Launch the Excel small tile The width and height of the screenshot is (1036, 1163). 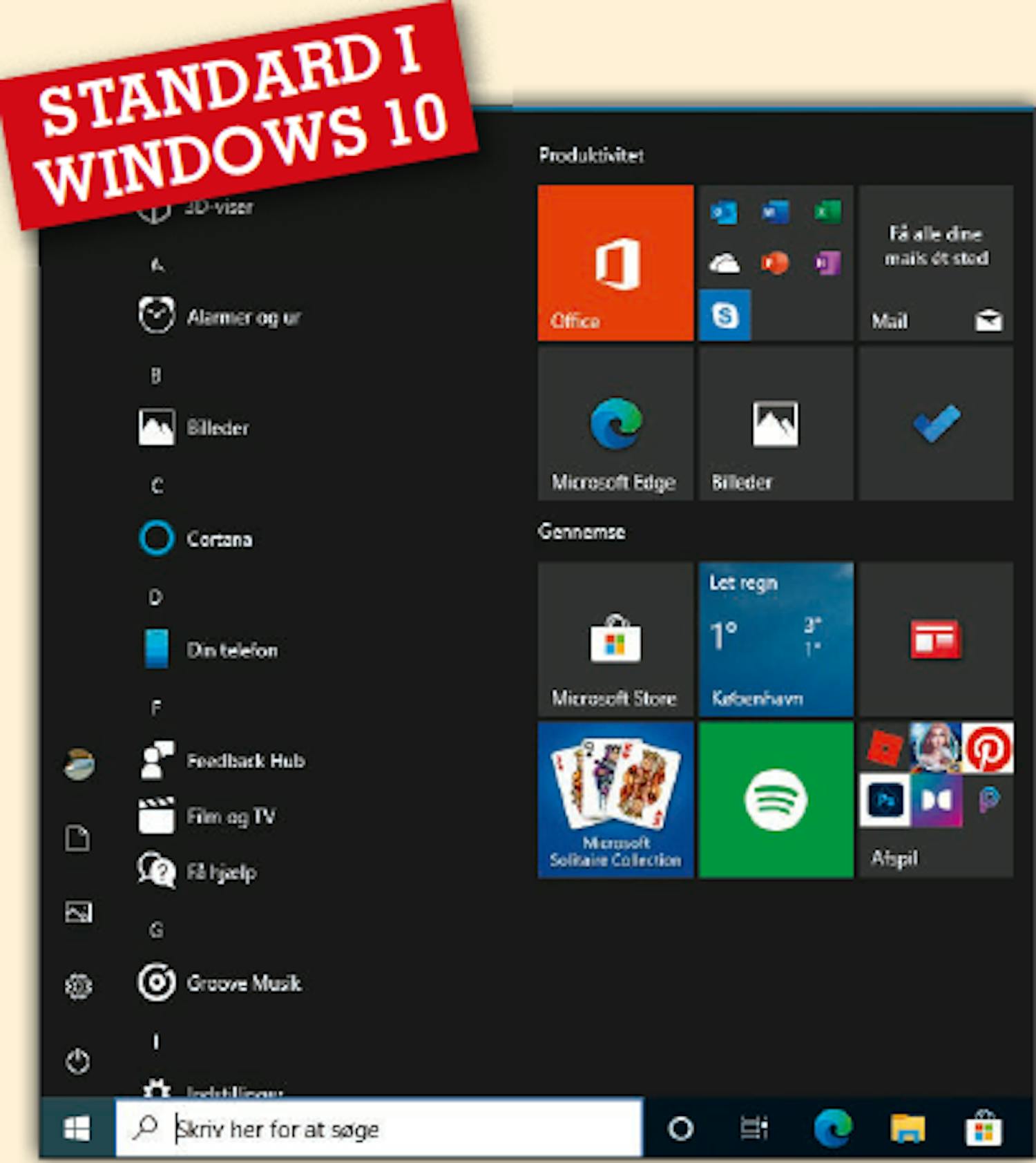coord(827,212)
